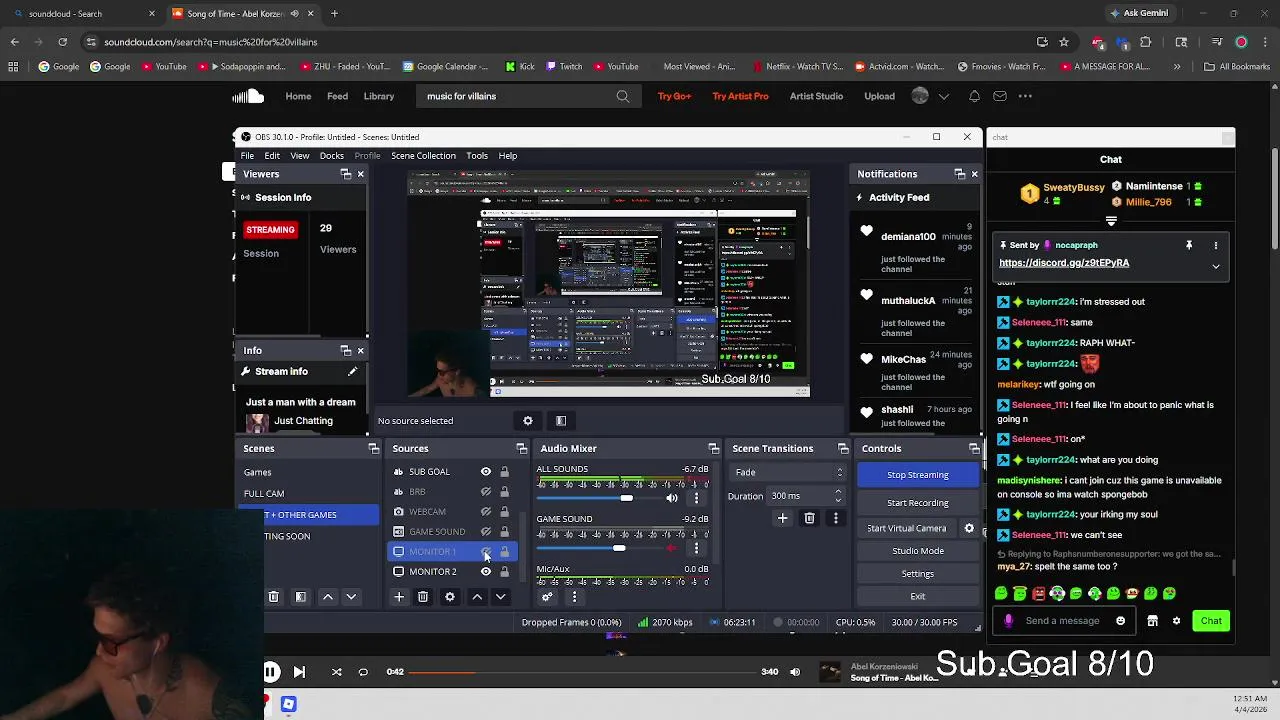The image size is (1280, 720).
Task: Click Studio Mode button
Action: pos(918,551)
